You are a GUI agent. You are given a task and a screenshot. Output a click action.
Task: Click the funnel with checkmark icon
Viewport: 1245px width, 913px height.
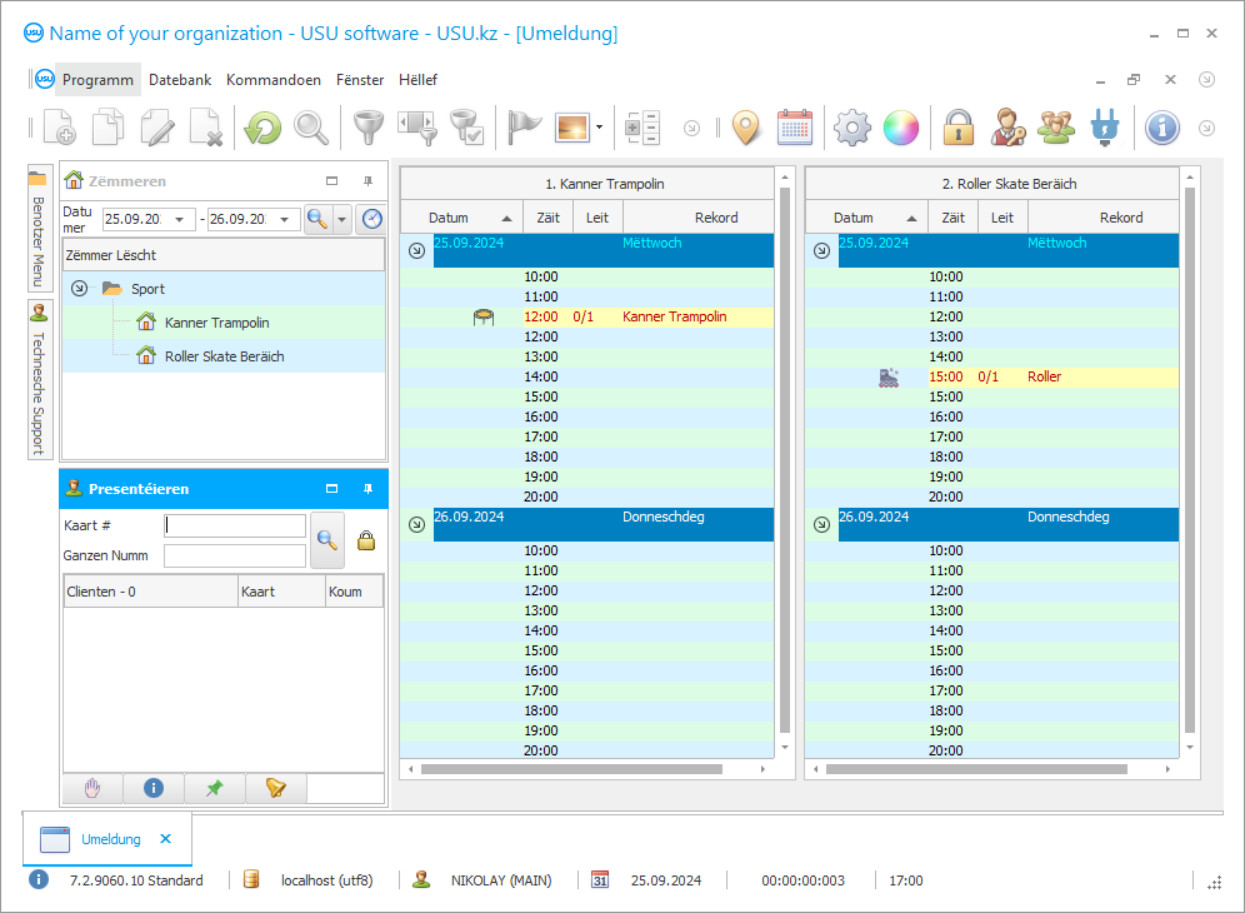467,128
